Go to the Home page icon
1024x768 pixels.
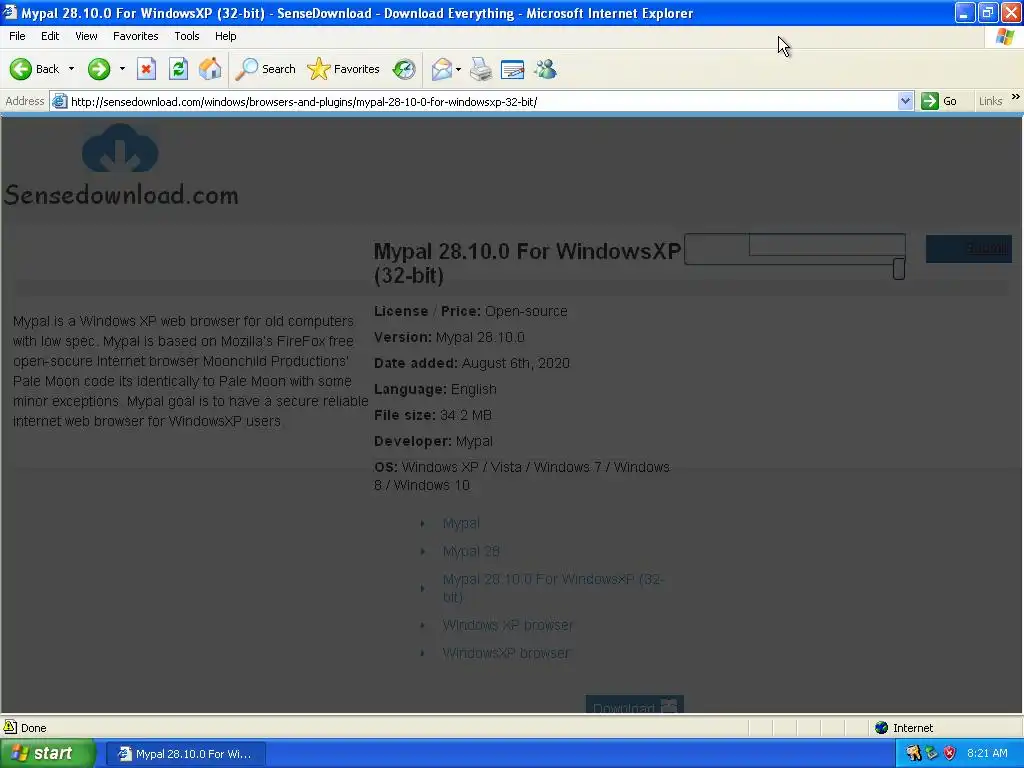coord(210,69)
